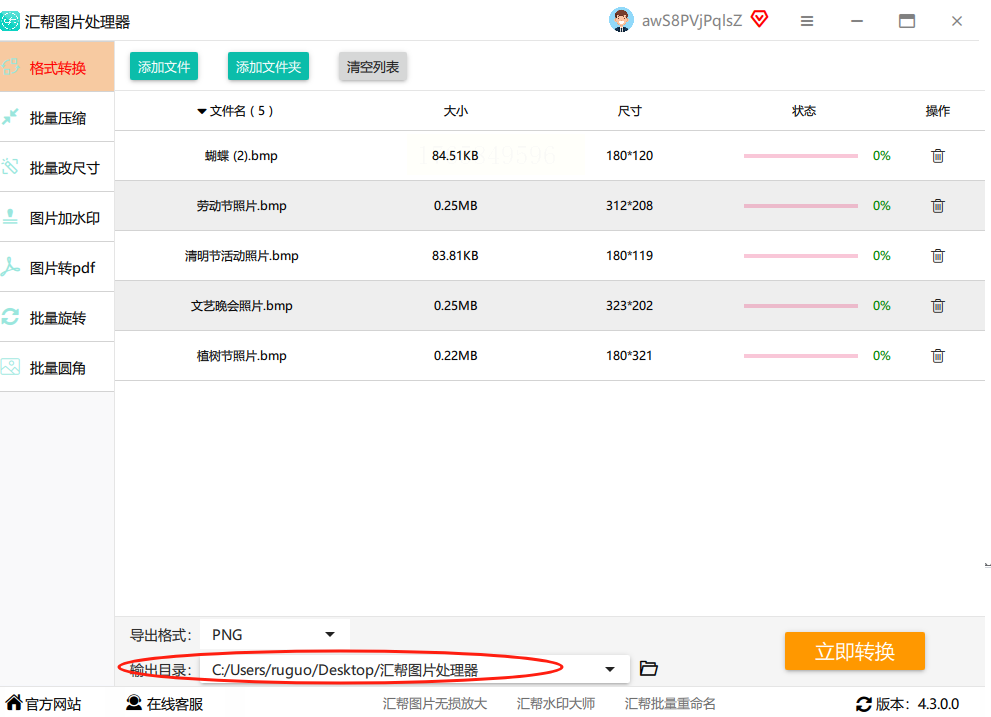Click progress bar of 植树节照片.bmp
Screen dimensions: 991x717
click(801, 355)
